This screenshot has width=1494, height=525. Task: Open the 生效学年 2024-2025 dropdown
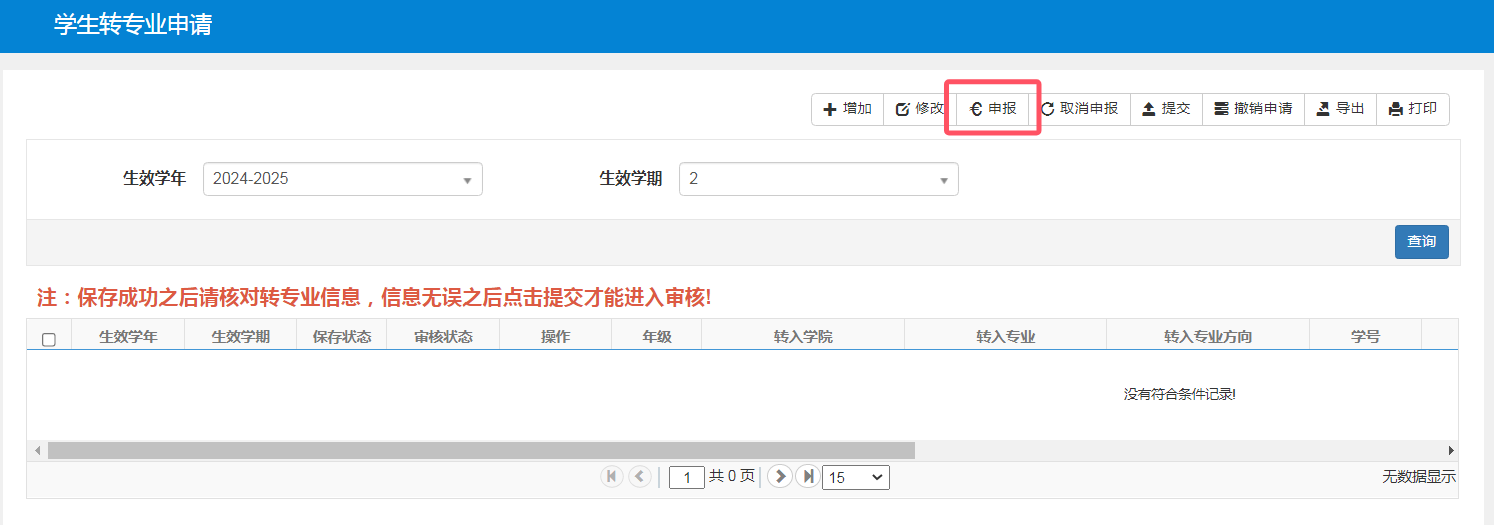tap(342, 179)
